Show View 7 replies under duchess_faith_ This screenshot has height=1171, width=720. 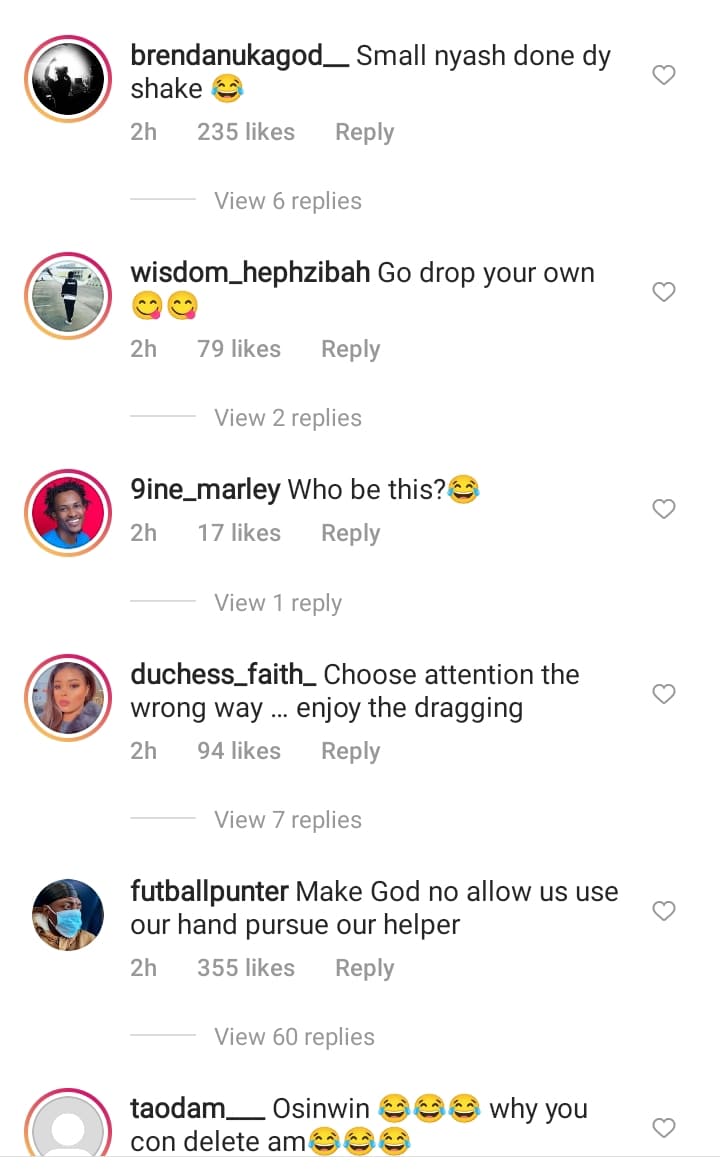pos(288,820)
